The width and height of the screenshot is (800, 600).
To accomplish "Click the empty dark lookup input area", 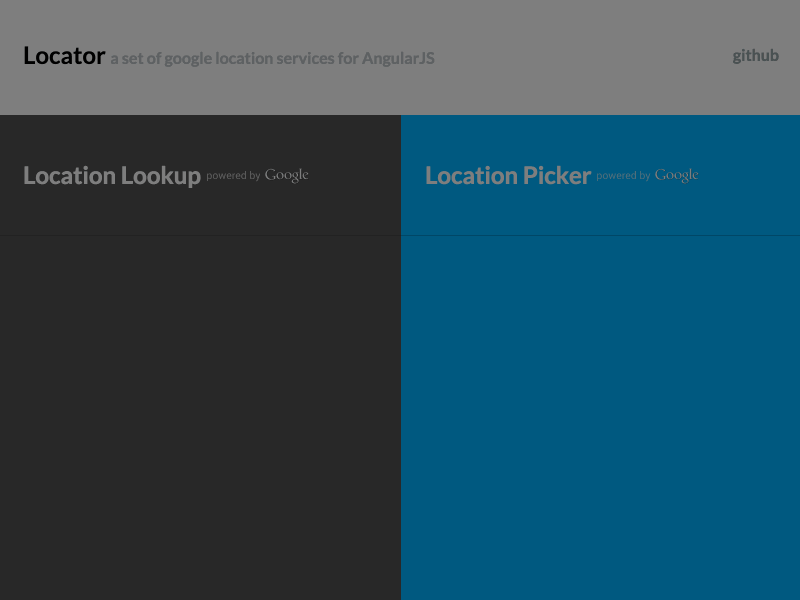I will tap(200, 420).
